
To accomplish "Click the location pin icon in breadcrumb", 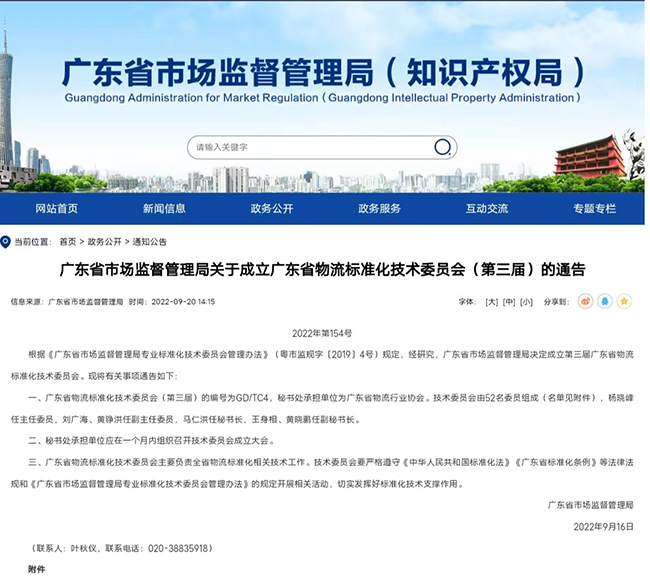I will pyautogui.click(x=6, y=242).
